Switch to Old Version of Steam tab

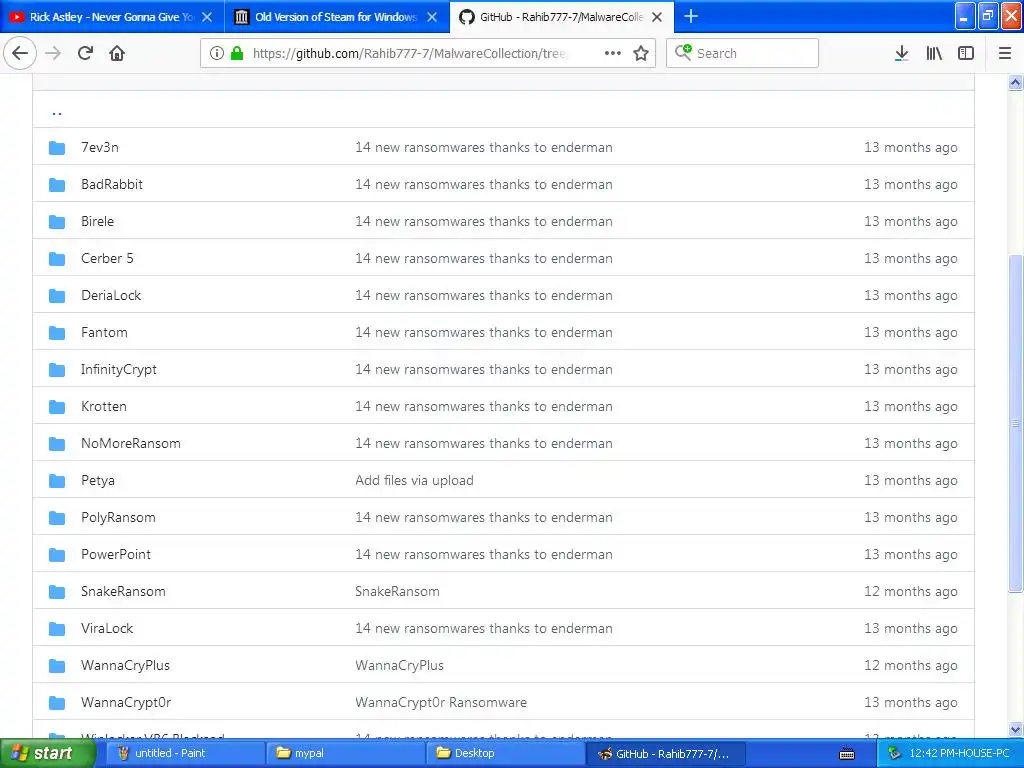click(x=337, y=16)
